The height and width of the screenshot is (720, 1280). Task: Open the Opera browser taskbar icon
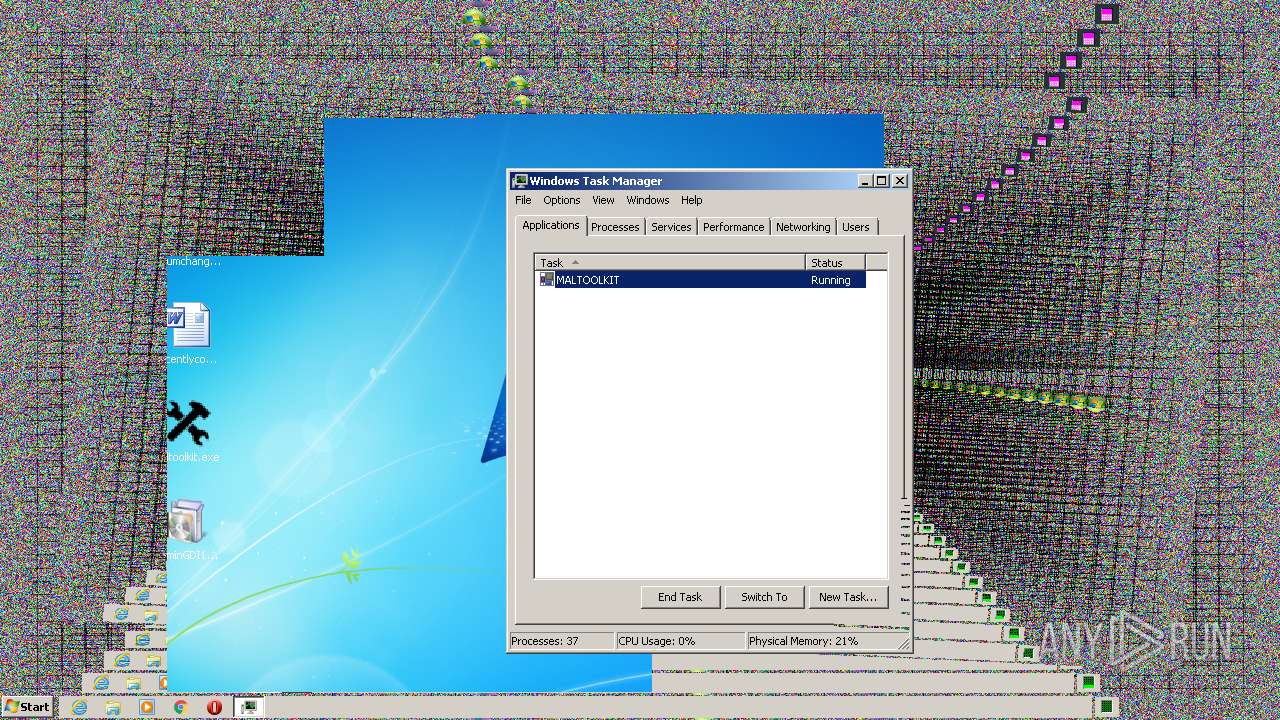click(x=214, y=707)
